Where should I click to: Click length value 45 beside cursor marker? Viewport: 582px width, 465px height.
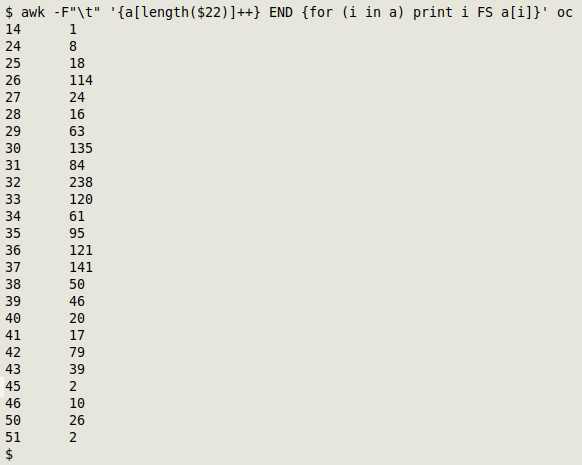13,386
